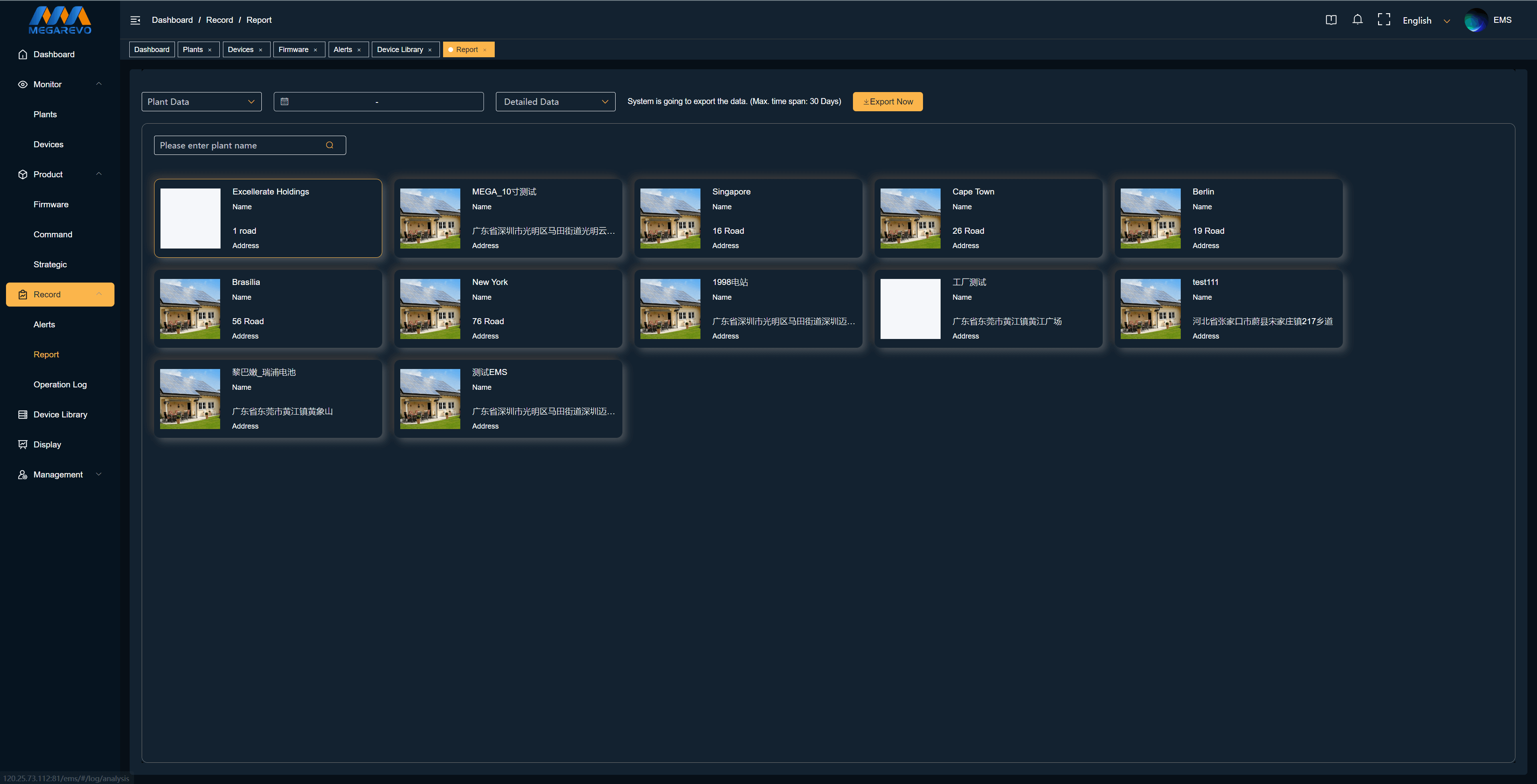Close the Alerts tab

point(359,50)
